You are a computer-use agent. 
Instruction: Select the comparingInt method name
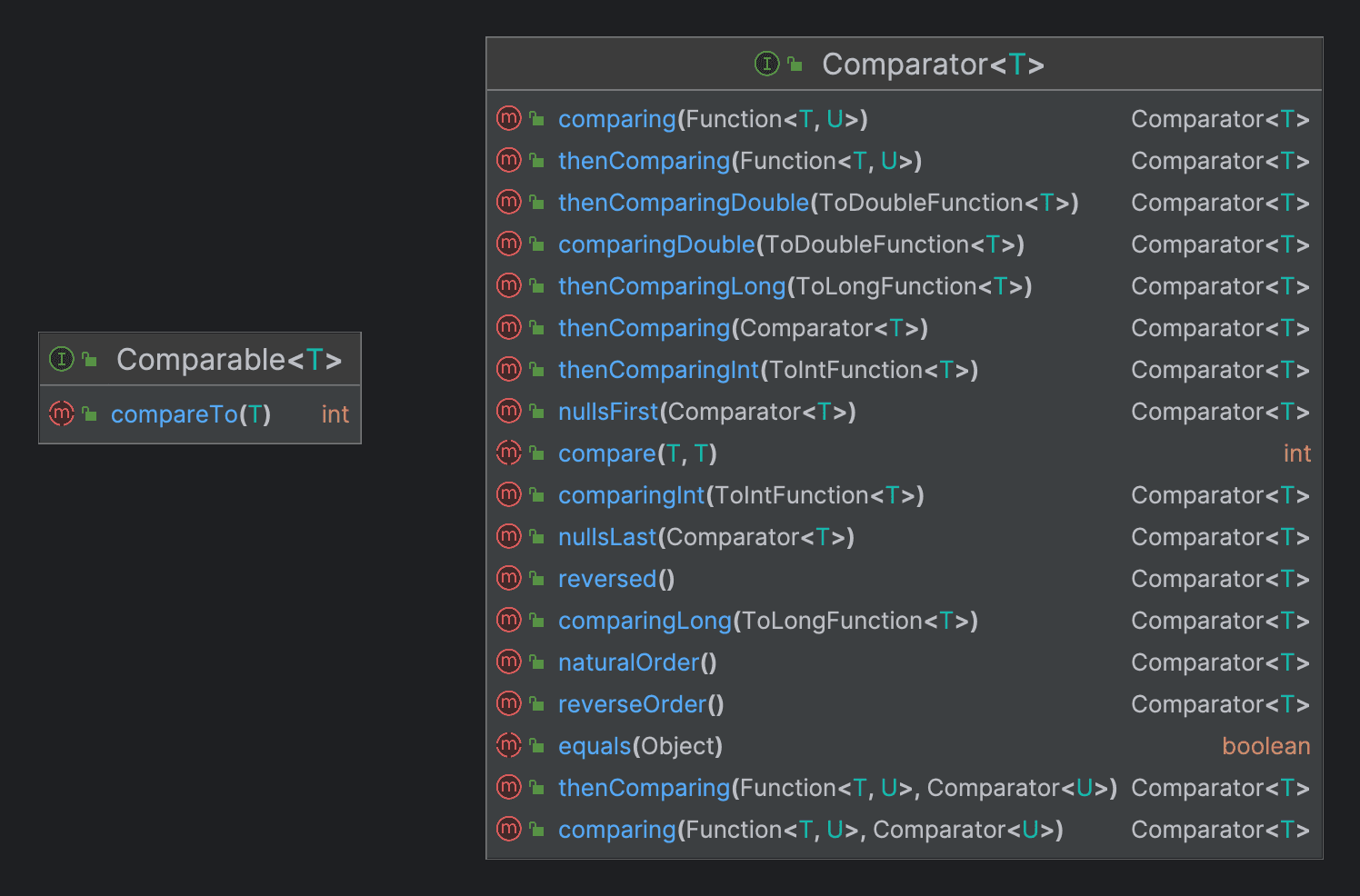point(631,495)
